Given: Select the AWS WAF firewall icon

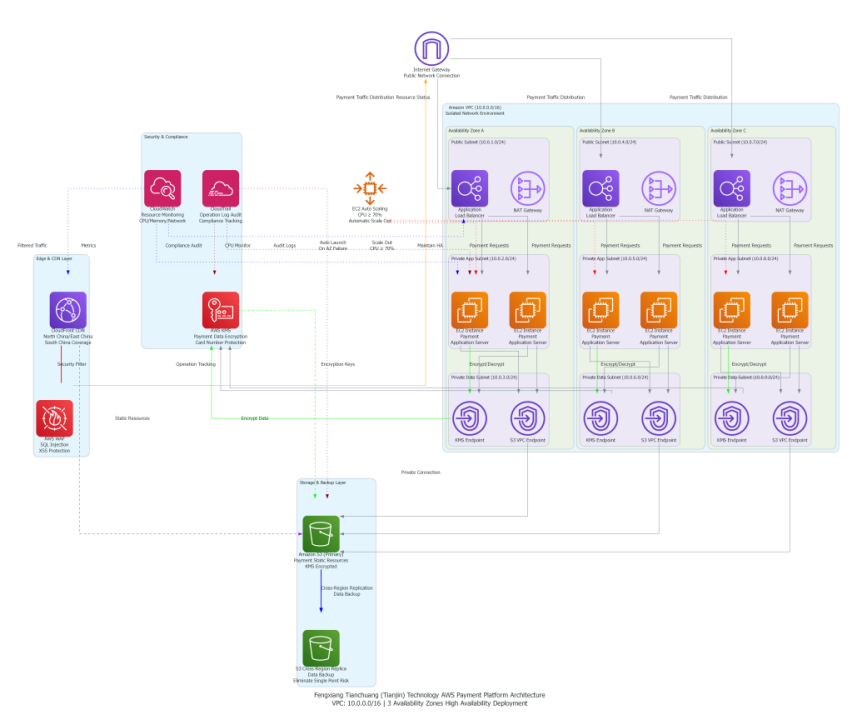Looking at the screenshot, I should pos(54,418).
